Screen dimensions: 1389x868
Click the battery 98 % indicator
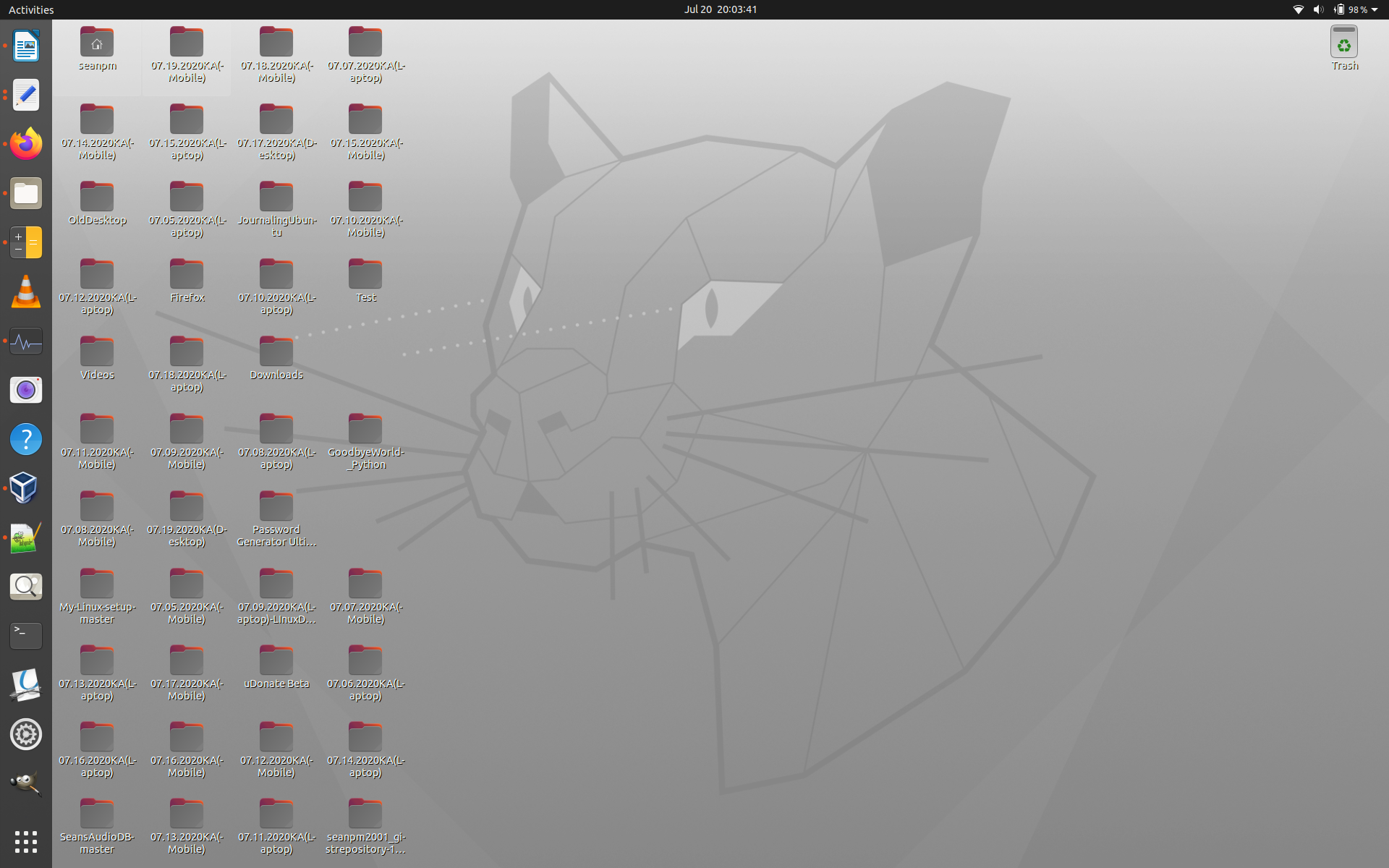click(1351, 9)
